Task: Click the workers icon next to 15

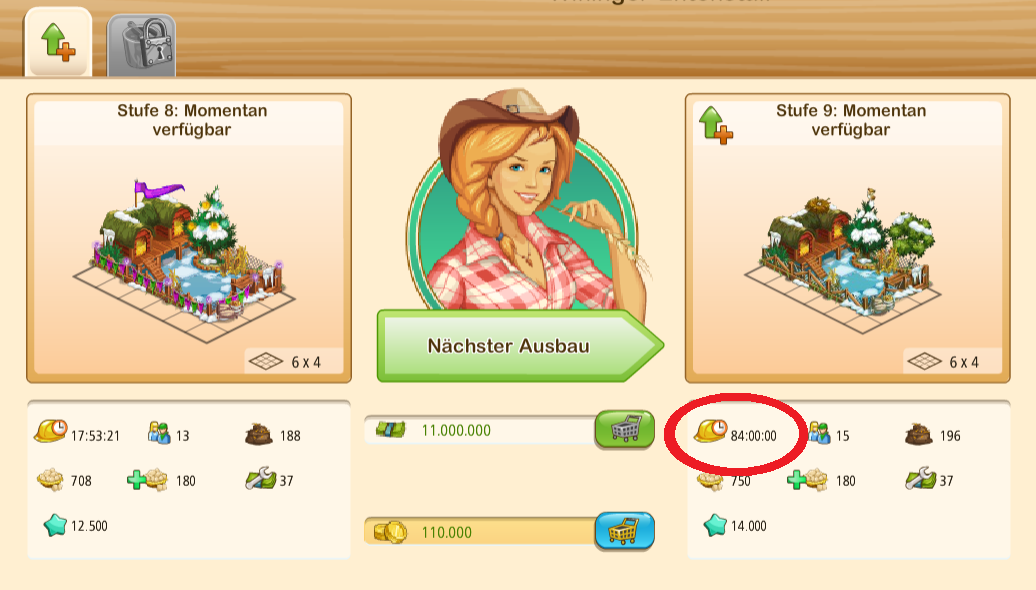Action: (x=819, y=433)
